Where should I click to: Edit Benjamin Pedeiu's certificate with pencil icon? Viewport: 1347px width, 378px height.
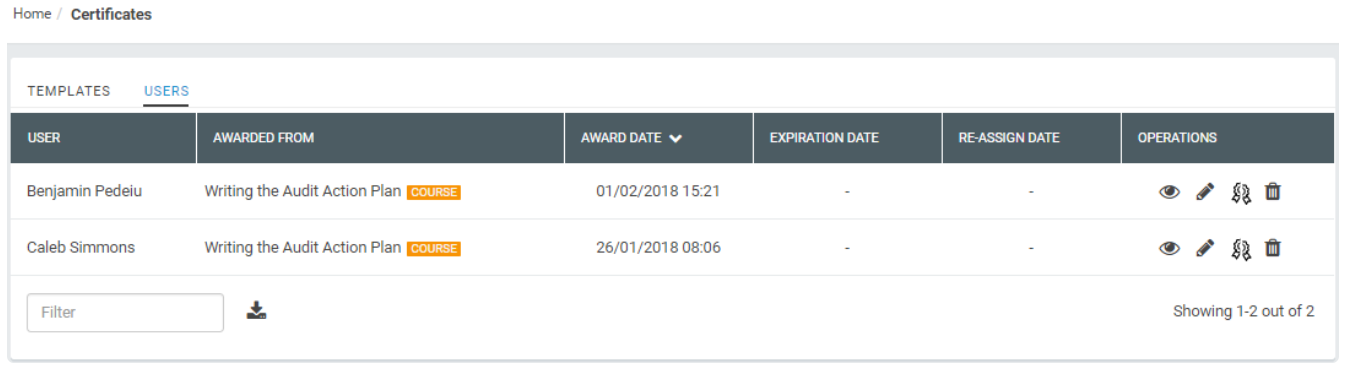click(1205, 192)
